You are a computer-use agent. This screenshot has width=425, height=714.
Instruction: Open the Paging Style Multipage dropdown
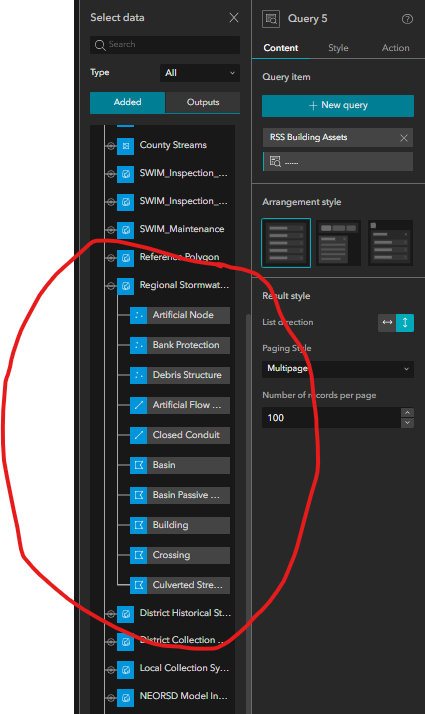pyautogui.click(x=338, y=369)
